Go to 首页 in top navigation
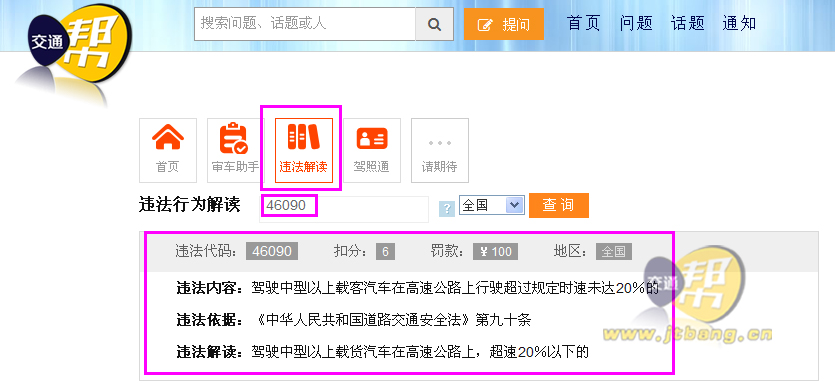Image resolution: width=835 pixels, height=386 pixels. pos(584,23)
